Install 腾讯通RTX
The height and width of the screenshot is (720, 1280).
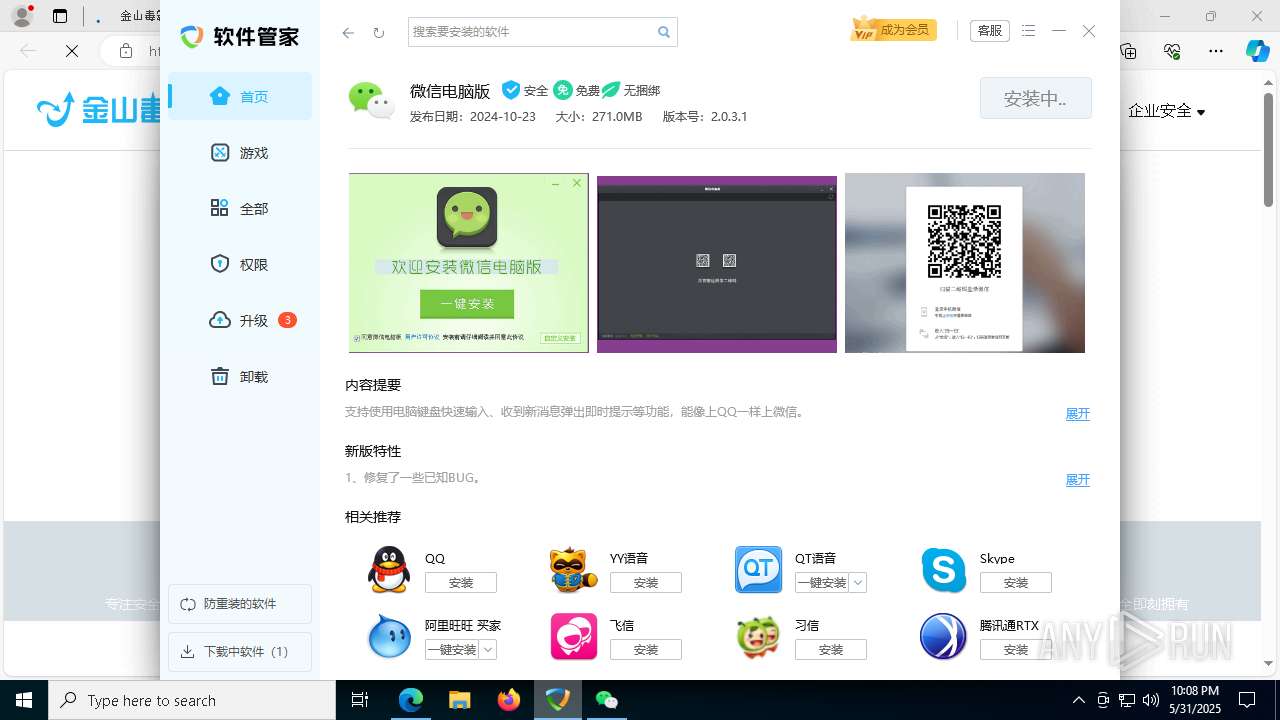[1016, 650]
